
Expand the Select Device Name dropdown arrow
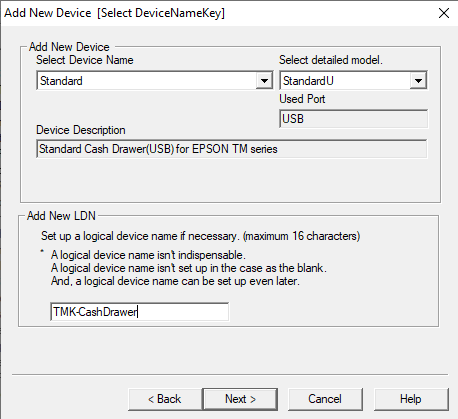pyautogui.click(x=264, y=81)
